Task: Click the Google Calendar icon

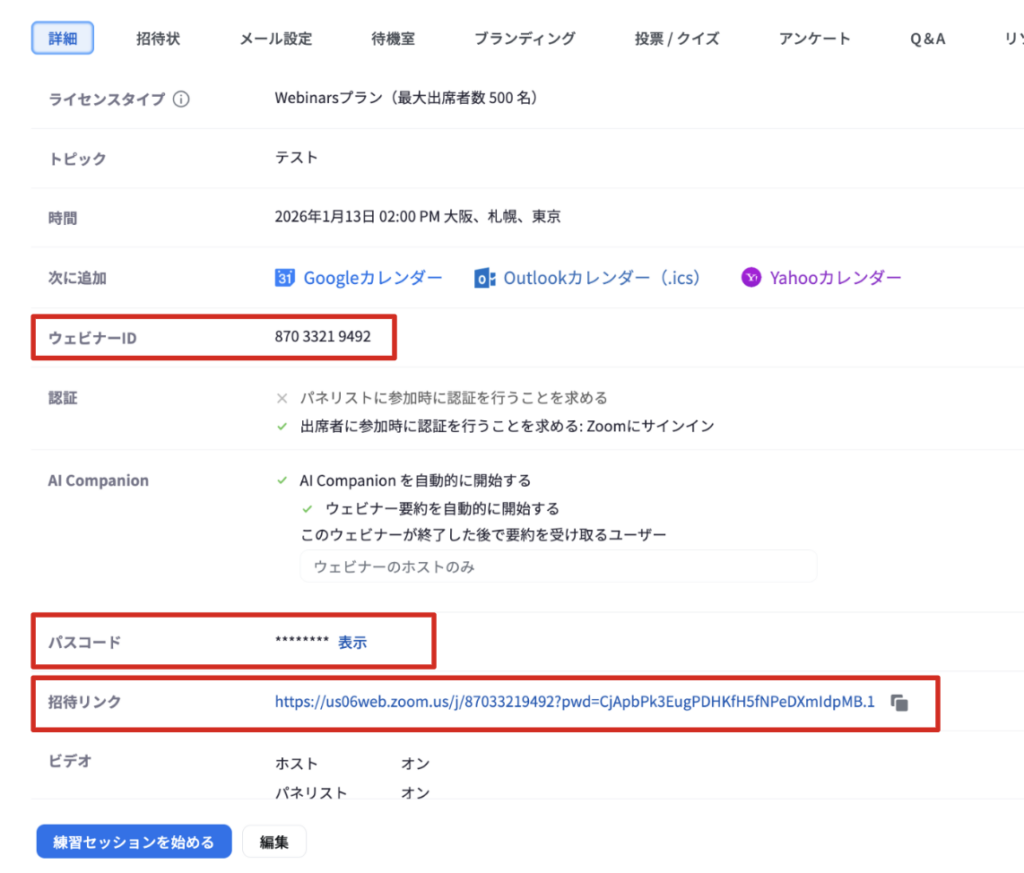Action: tap(285, 278)
